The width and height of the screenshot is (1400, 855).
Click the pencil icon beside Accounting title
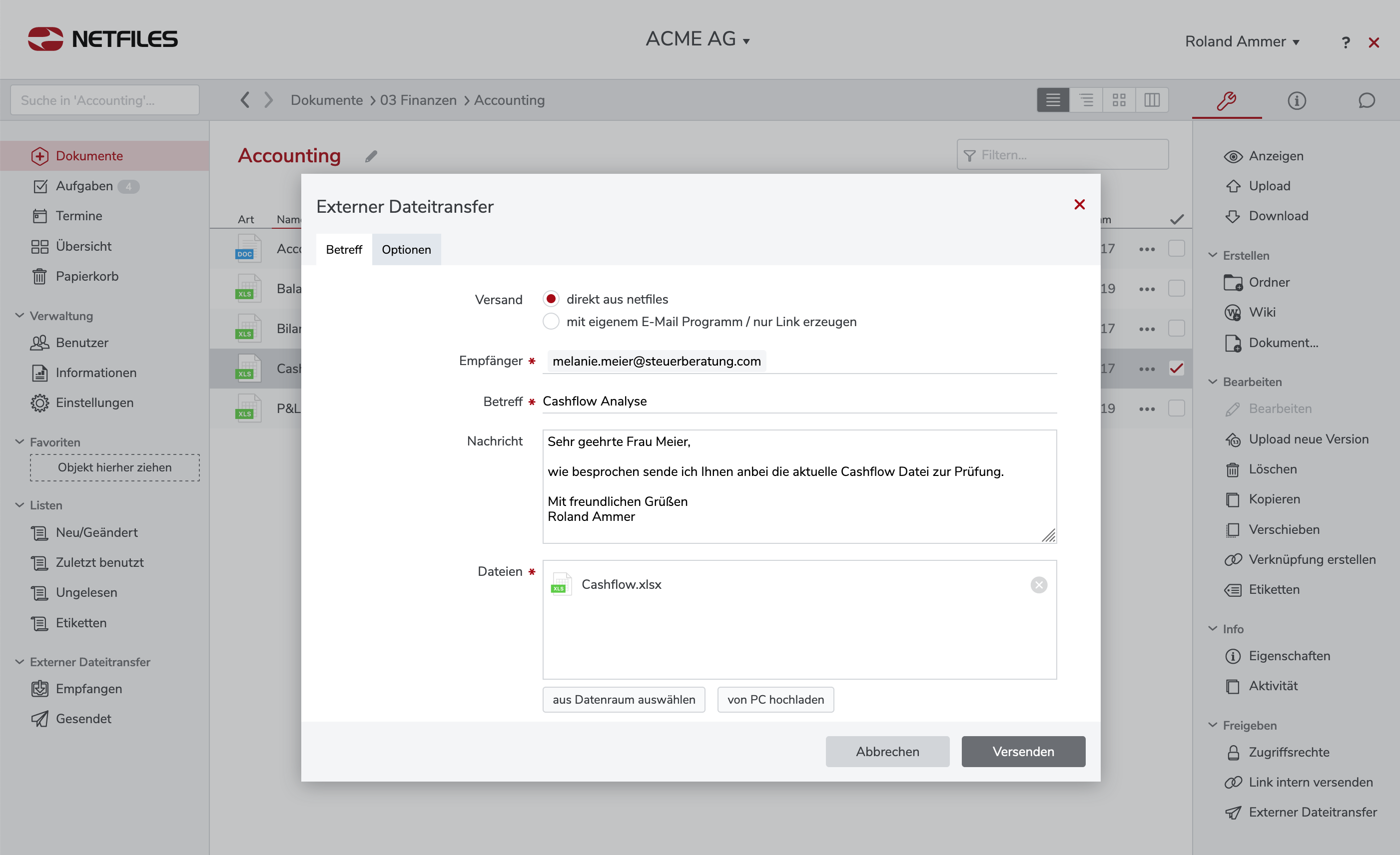pos(371,156)
